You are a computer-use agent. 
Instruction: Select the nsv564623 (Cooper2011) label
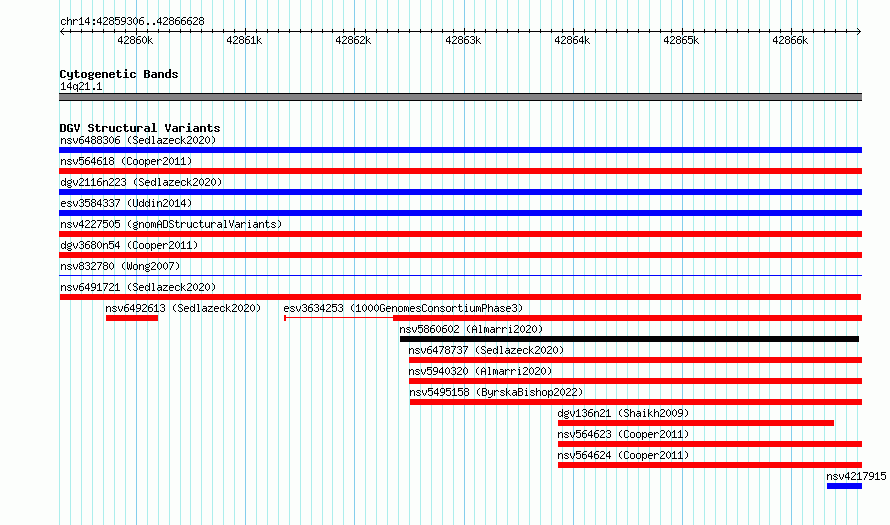pos(623,434)
